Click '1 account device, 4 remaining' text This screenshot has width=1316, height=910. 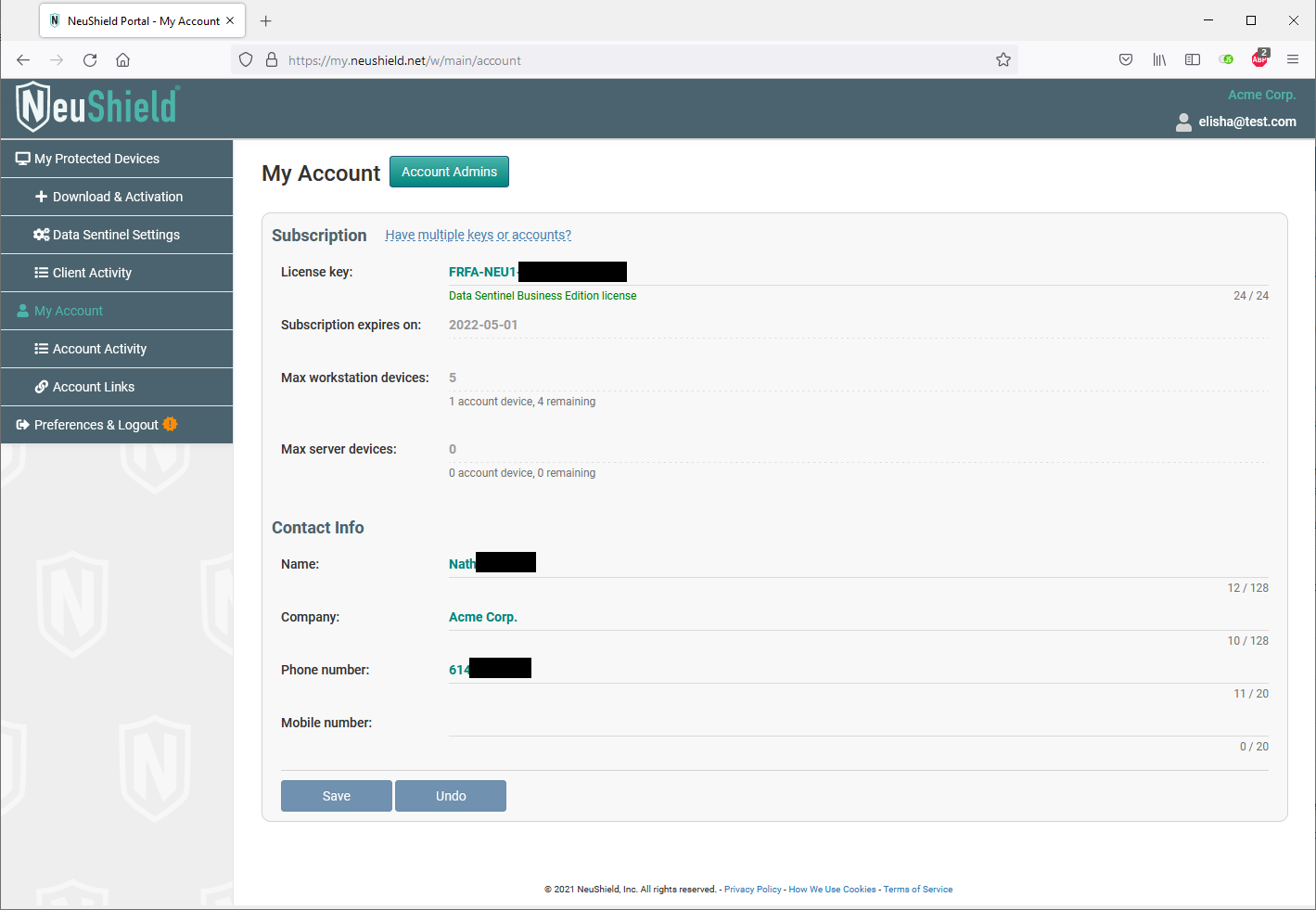click(x=522, y=402)
